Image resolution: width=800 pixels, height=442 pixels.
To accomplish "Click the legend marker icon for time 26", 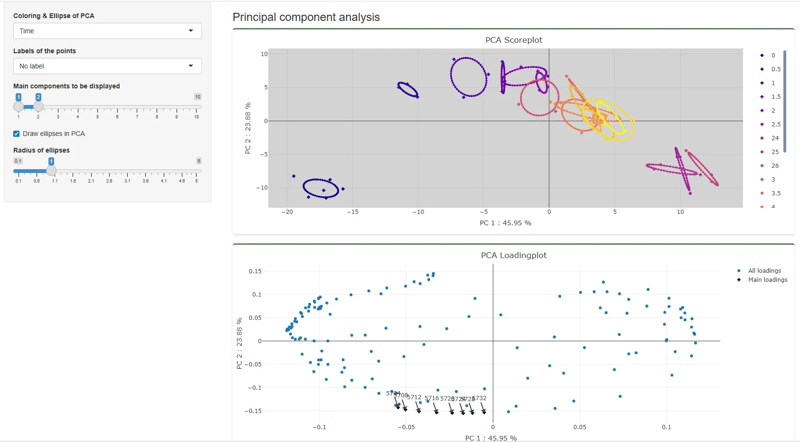I will pos(762,166).
